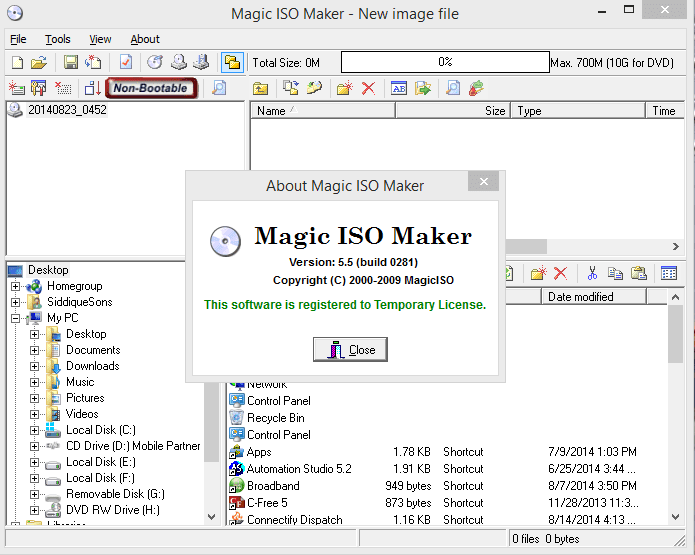Click the remove boot image icon with red X
This screenshot has width=695, height=555.
coord(62,88)
